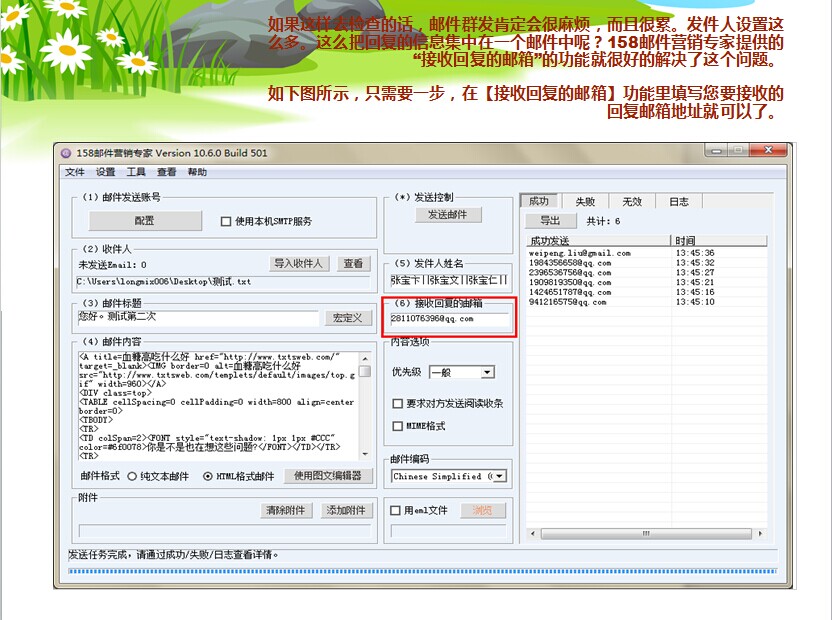Enable the 使用本机SMTP服务 checkbox
The image size is (832, 620).
pyautogui.click(x=226, y=222)
